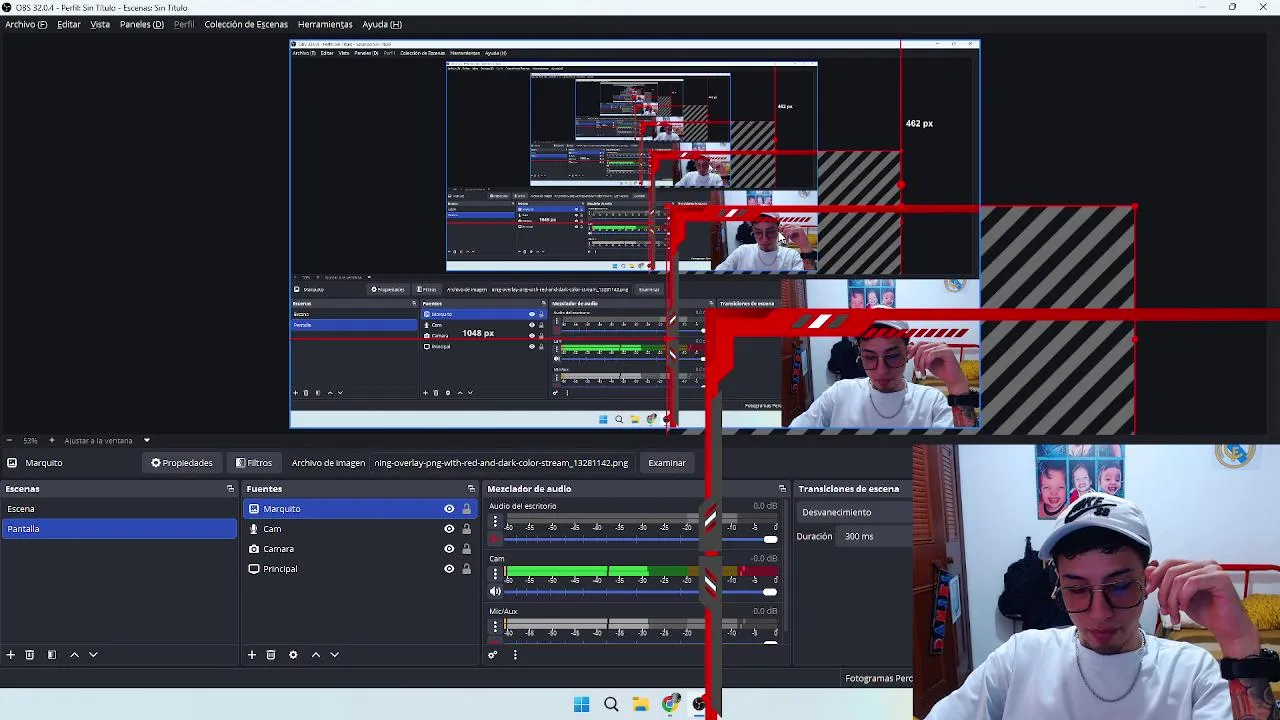
Task: Select the Camara source name
Action: coord(279,549)
